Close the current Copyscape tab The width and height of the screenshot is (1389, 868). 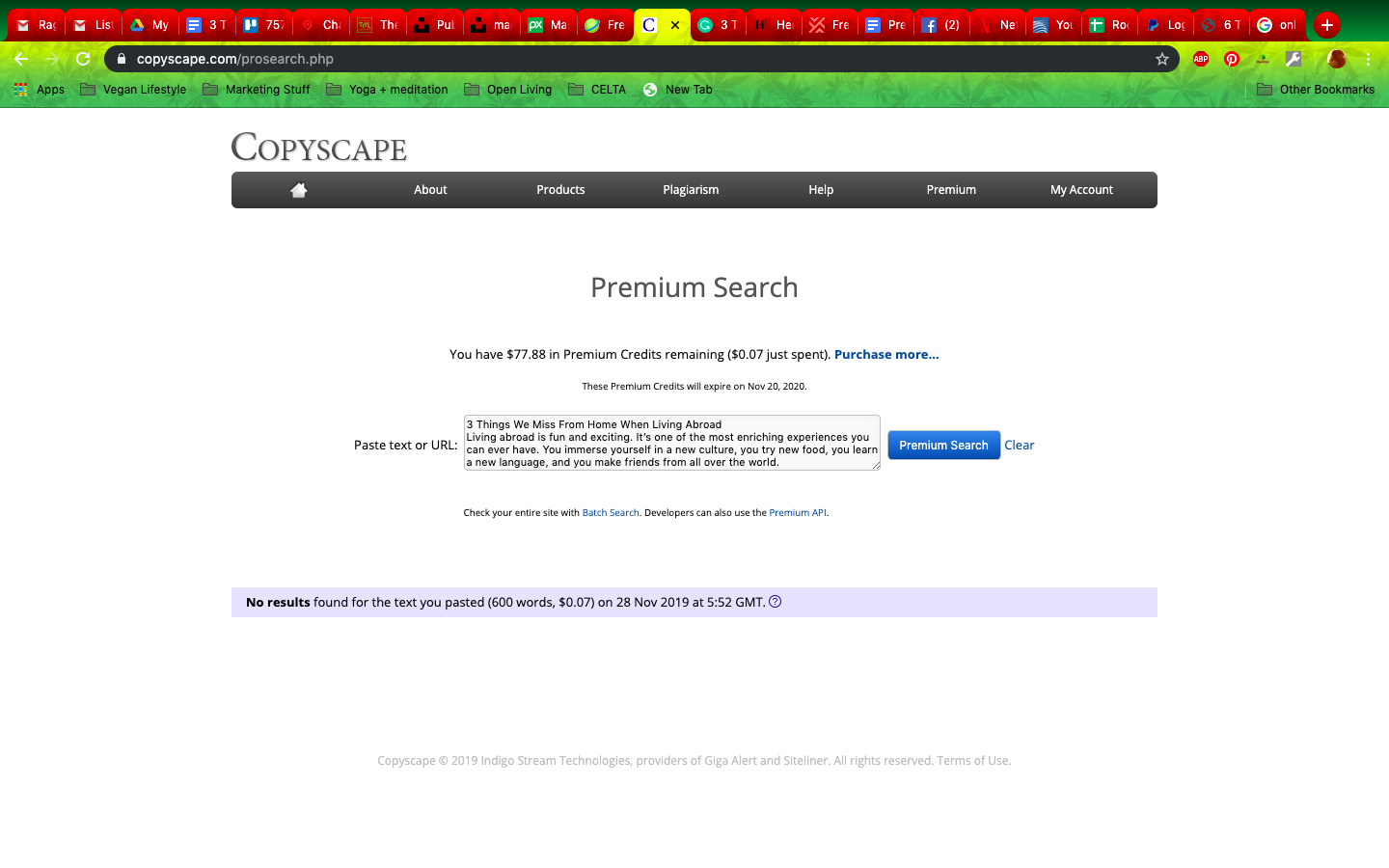[675, 25]
